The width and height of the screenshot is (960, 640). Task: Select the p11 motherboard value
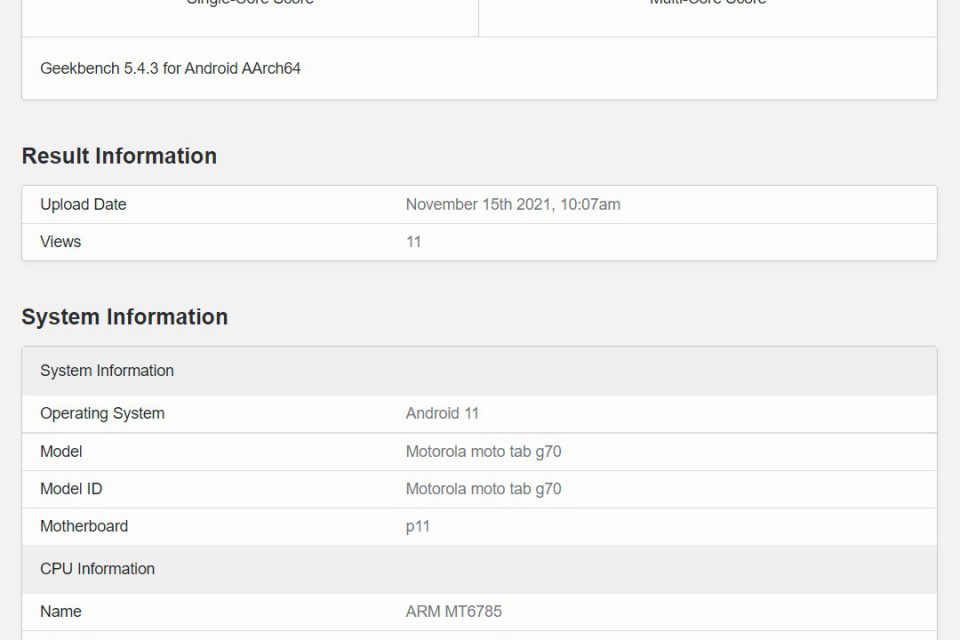click(417, 526)
